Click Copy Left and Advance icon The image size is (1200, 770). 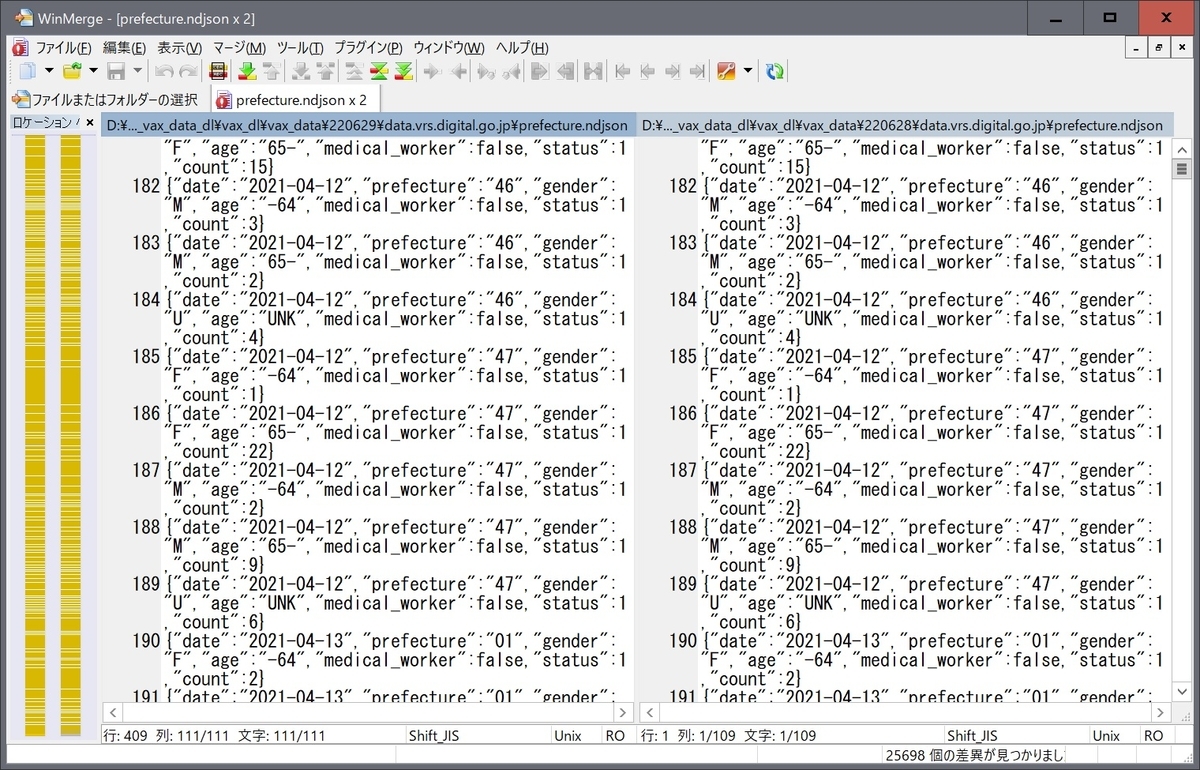[x=512, y=71]
